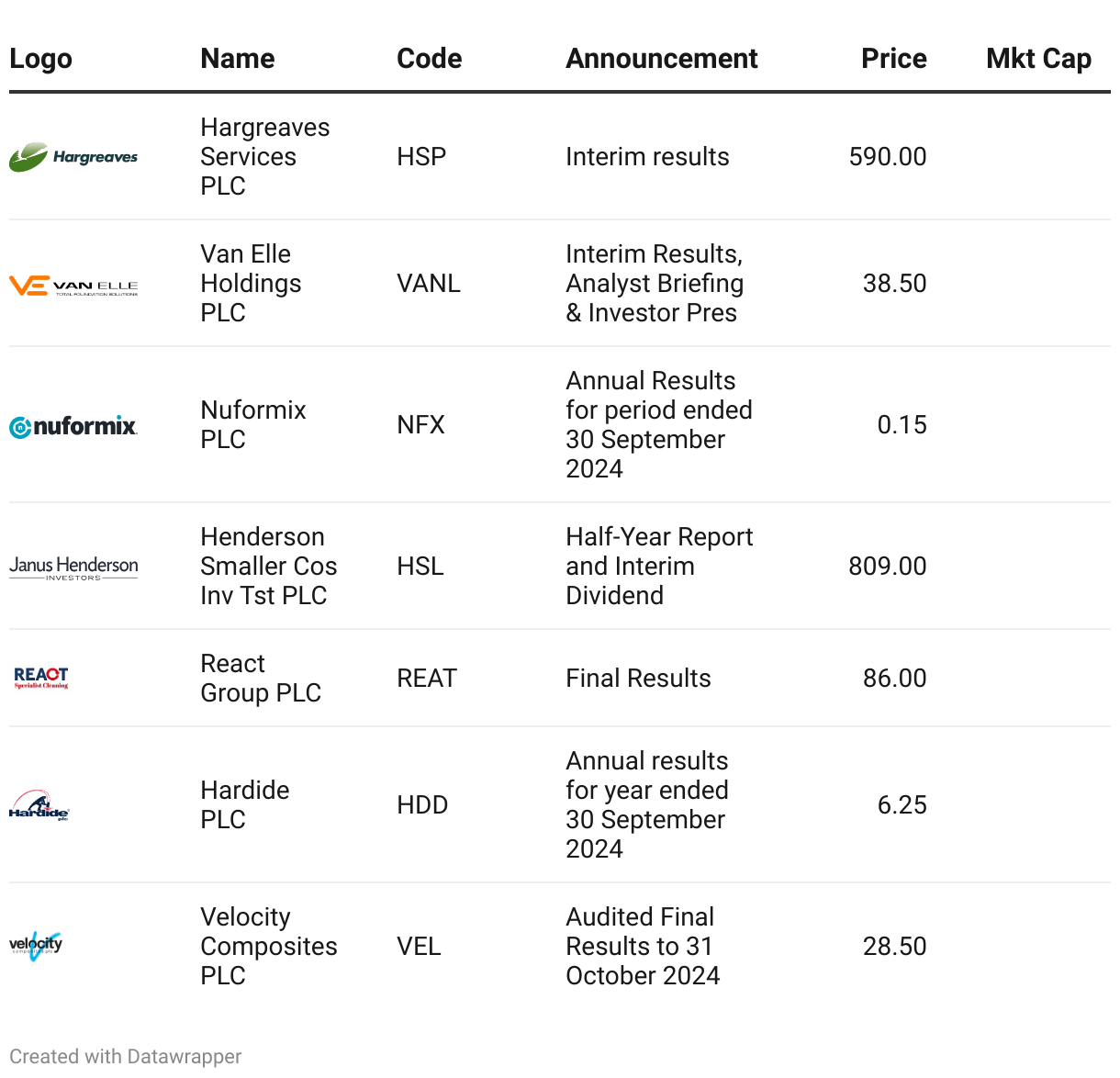Screen dimensions: 1120x1078
Task: Click the Hardide plc logo
Action: (39, 805)
